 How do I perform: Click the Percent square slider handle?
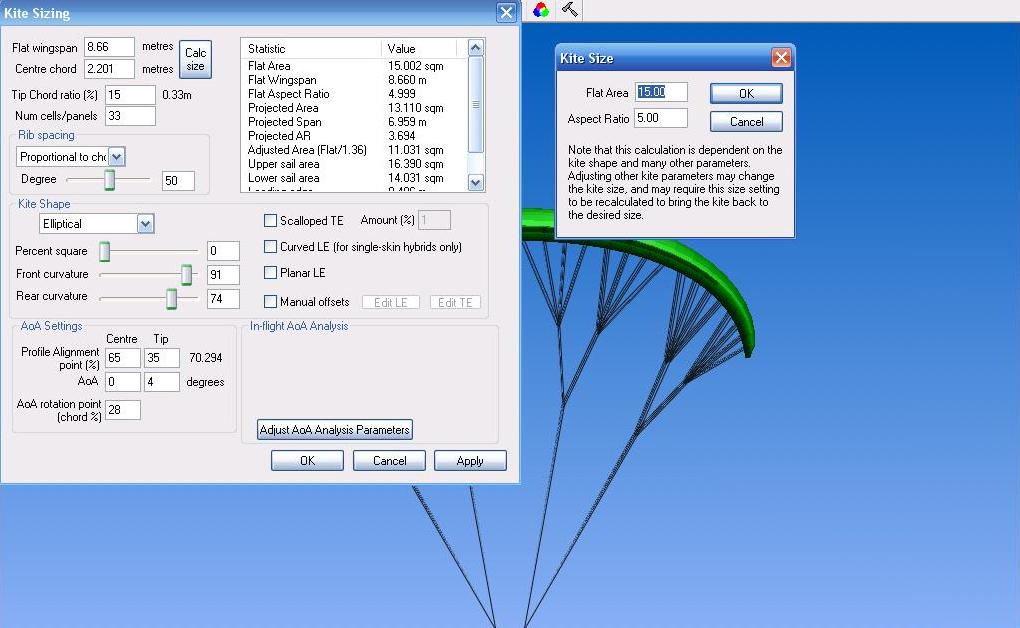point(104,252)
